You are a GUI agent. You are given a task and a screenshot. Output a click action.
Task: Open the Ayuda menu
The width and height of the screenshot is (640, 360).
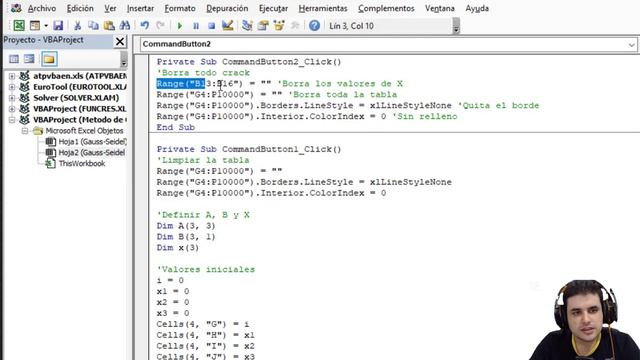(x=477, y=9)
